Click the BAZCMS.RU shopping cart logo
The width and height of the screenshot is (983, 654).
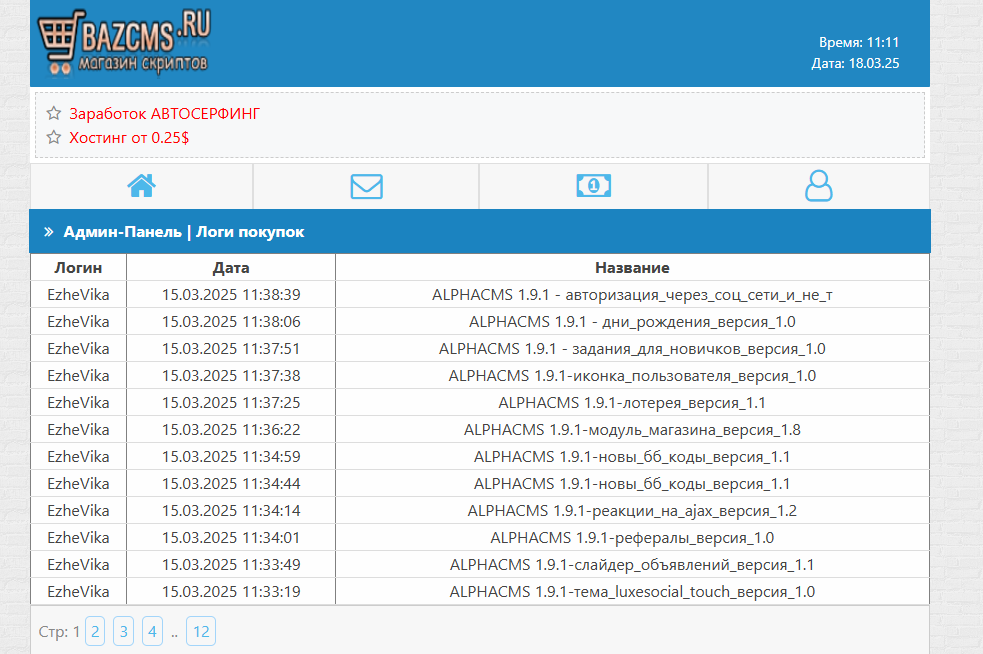(x=124, y=43)
